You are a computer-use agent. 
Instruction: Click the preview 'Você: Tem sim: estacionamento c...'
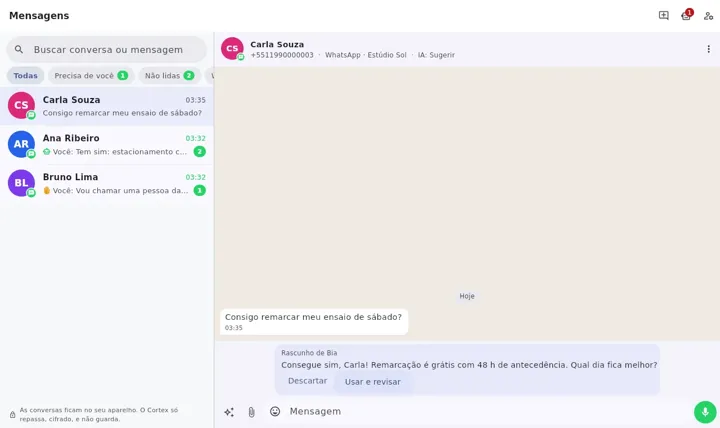pos(120,152)
